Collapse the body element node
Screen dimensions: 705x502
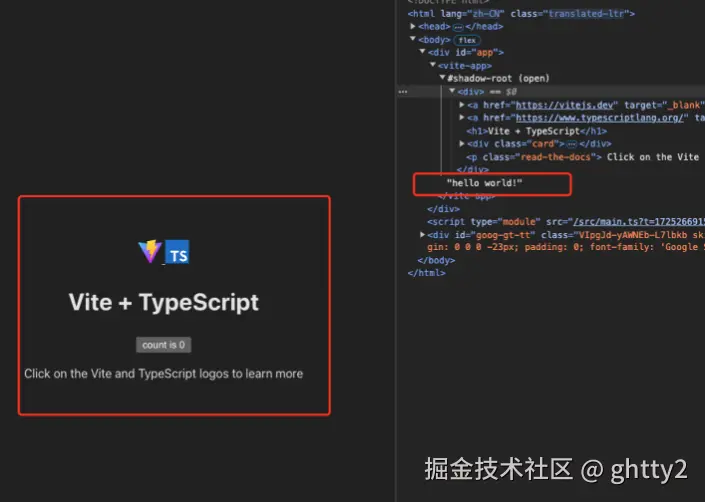[x=413, y=39]
